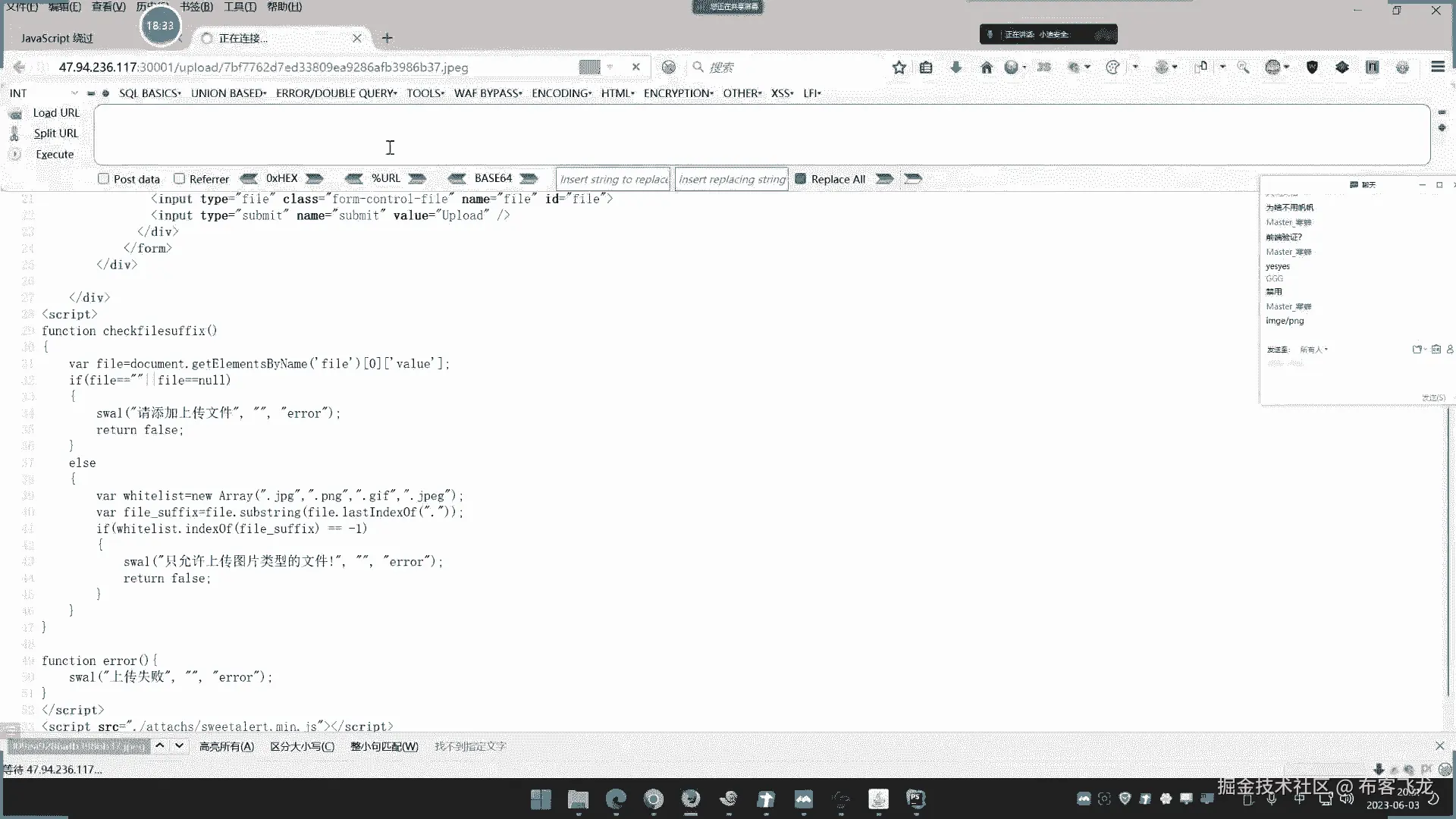Viewport: 1456px width, 819px height.
Task: Toggle the Replace All checkbox
Action: (800, 179)
